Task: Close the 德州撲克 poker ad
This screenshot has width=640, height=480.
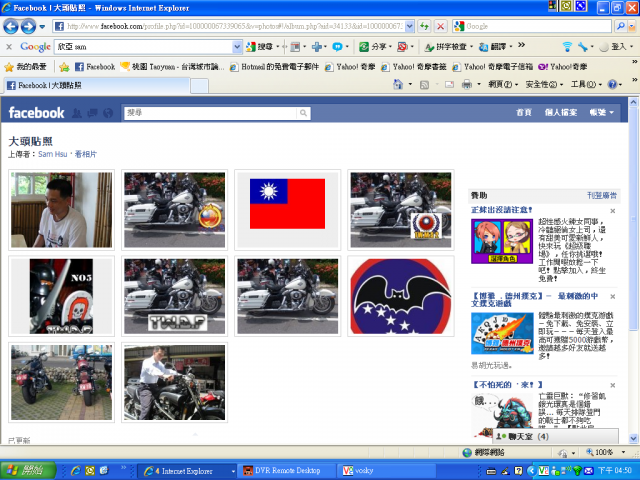Action: (x=612, y=297)
